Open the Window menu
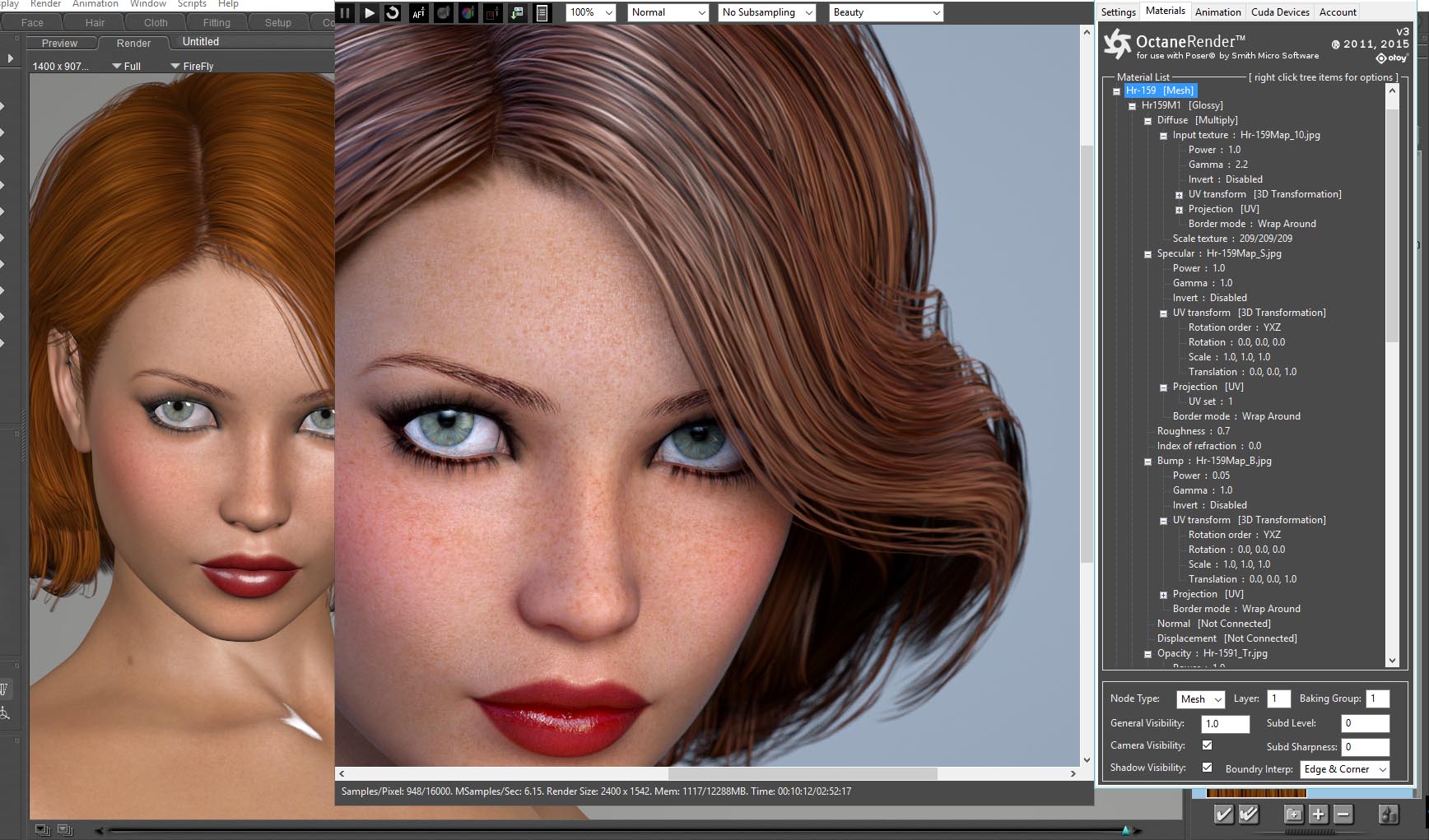The height and width of the screenshot is (840, 1429). click(x=148, y=4)
